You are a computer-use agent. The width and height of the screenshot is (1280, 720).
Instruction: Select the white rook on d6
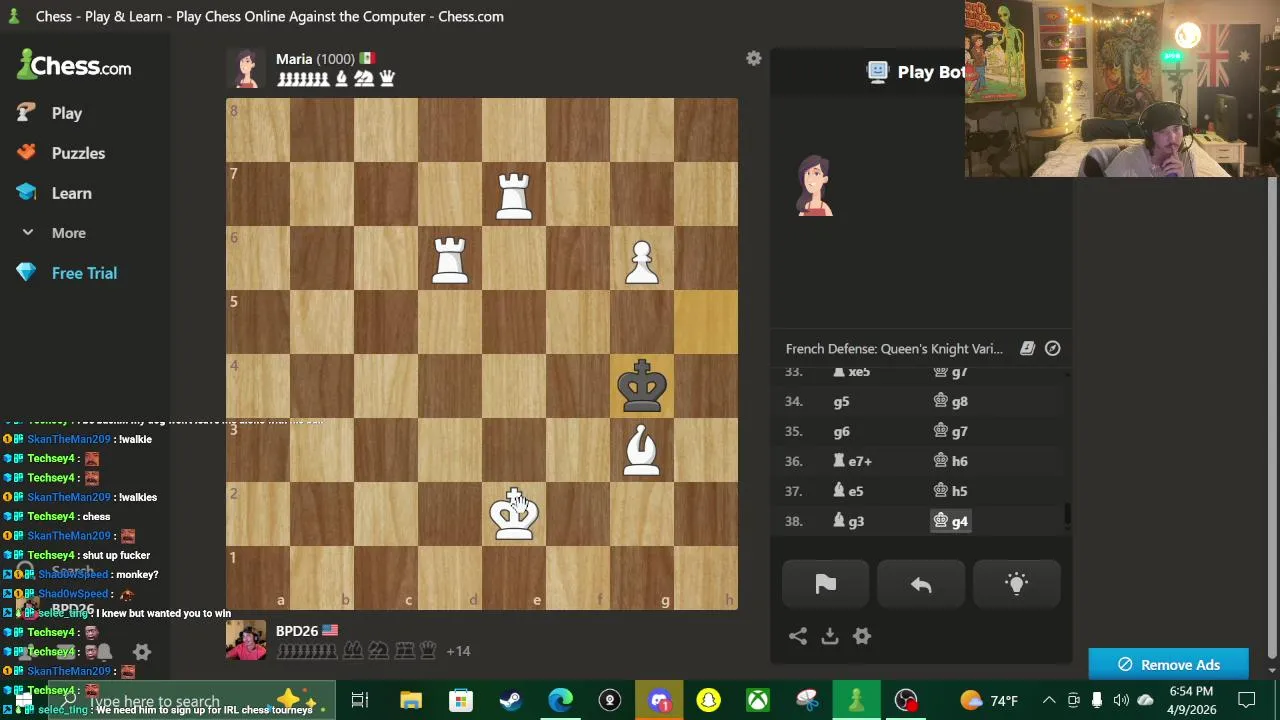(x=450, y=258)
